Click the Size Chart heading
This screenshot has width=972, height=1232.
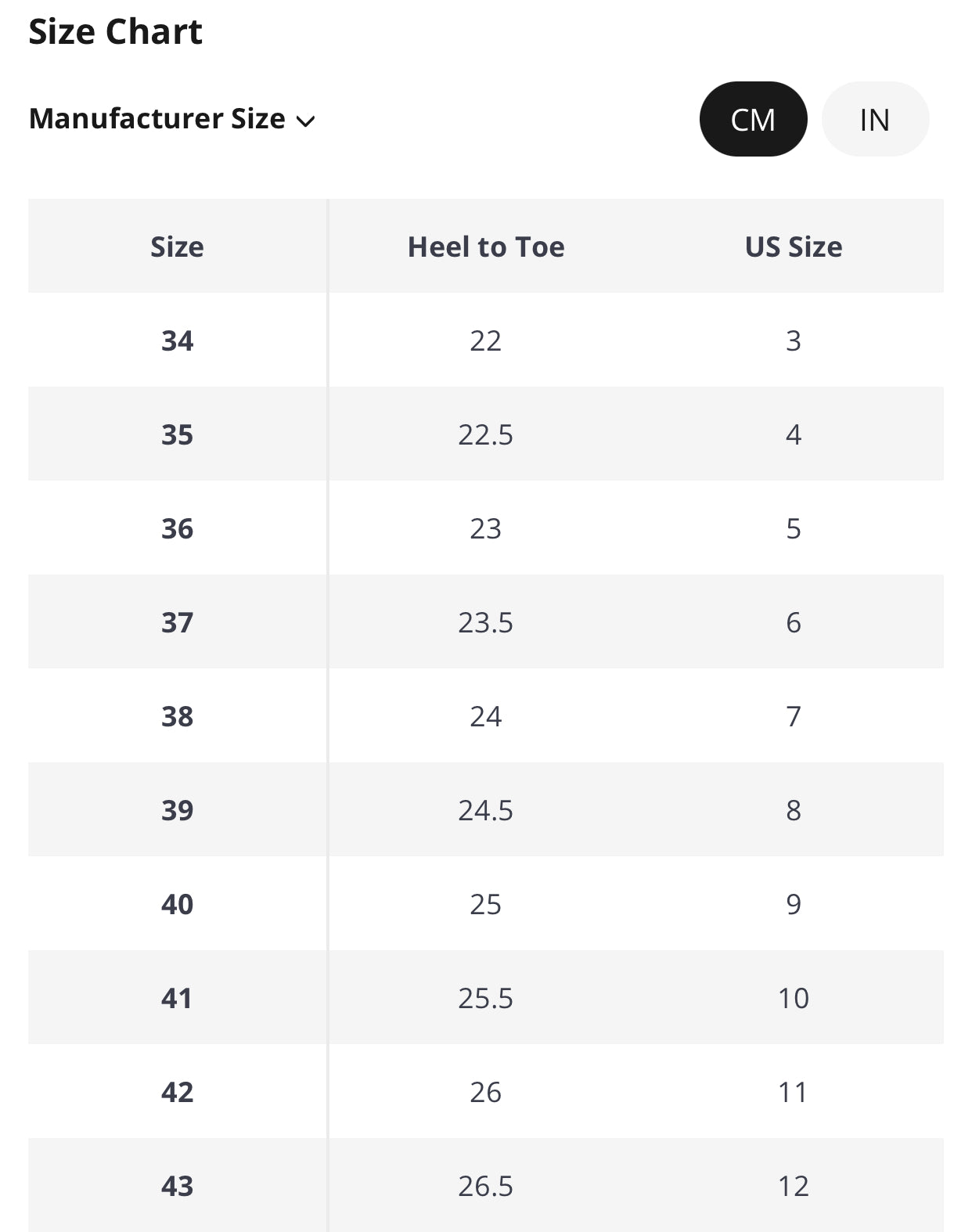(x=115, y=32)
